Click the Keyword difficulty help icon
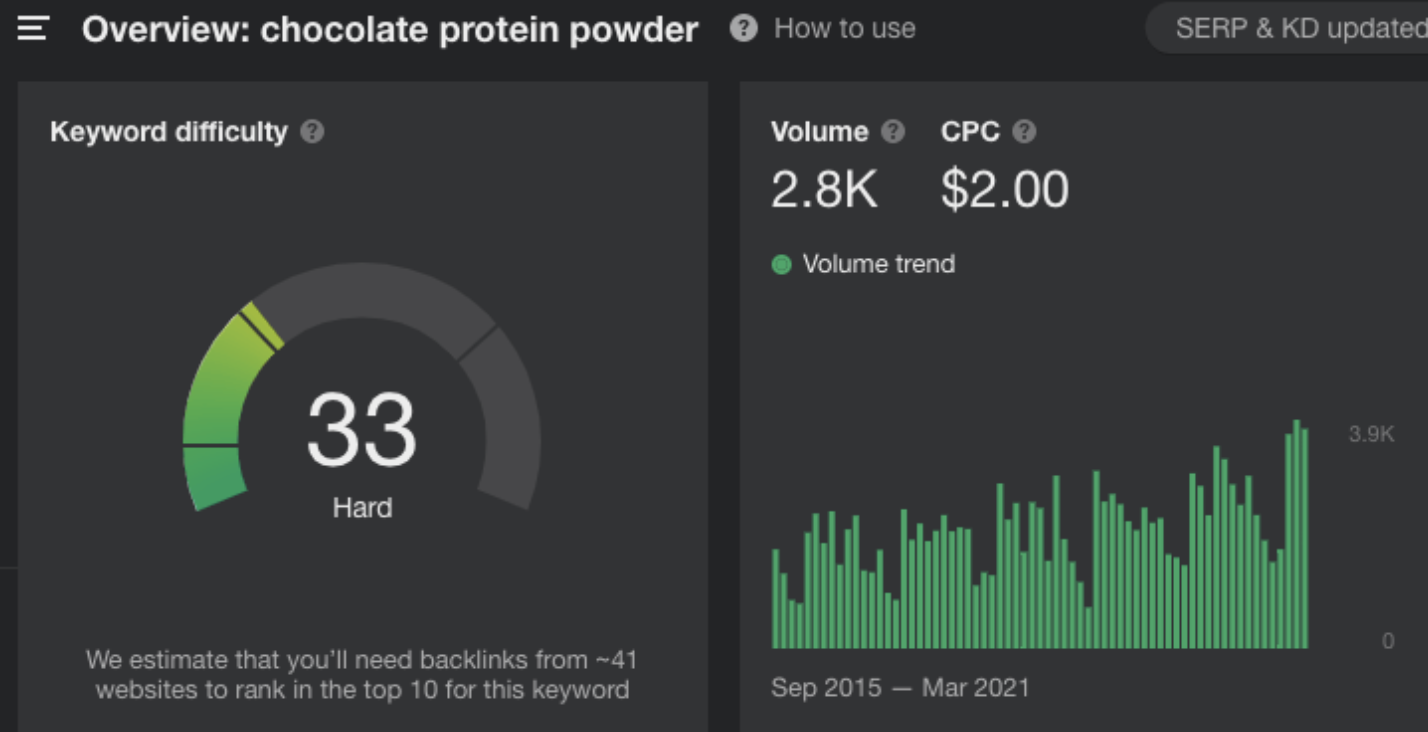Image resolution: width=1428 pixels, height=732 pixels. tap(313, 132)
